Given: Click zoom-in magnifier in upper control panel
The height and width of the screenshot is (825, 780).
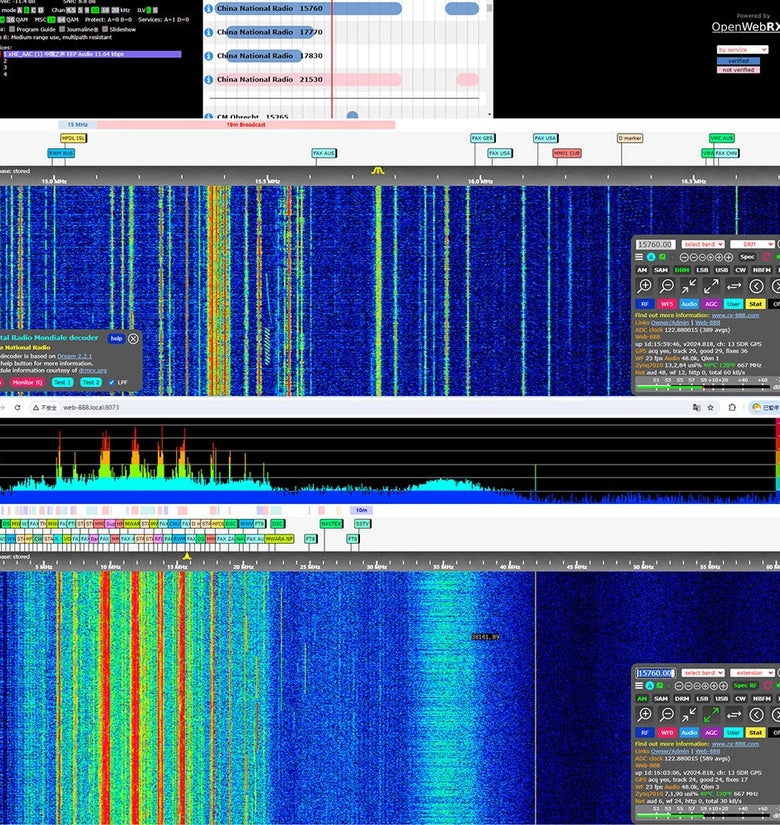Looking at the screenshot, I should pos(645,286).
